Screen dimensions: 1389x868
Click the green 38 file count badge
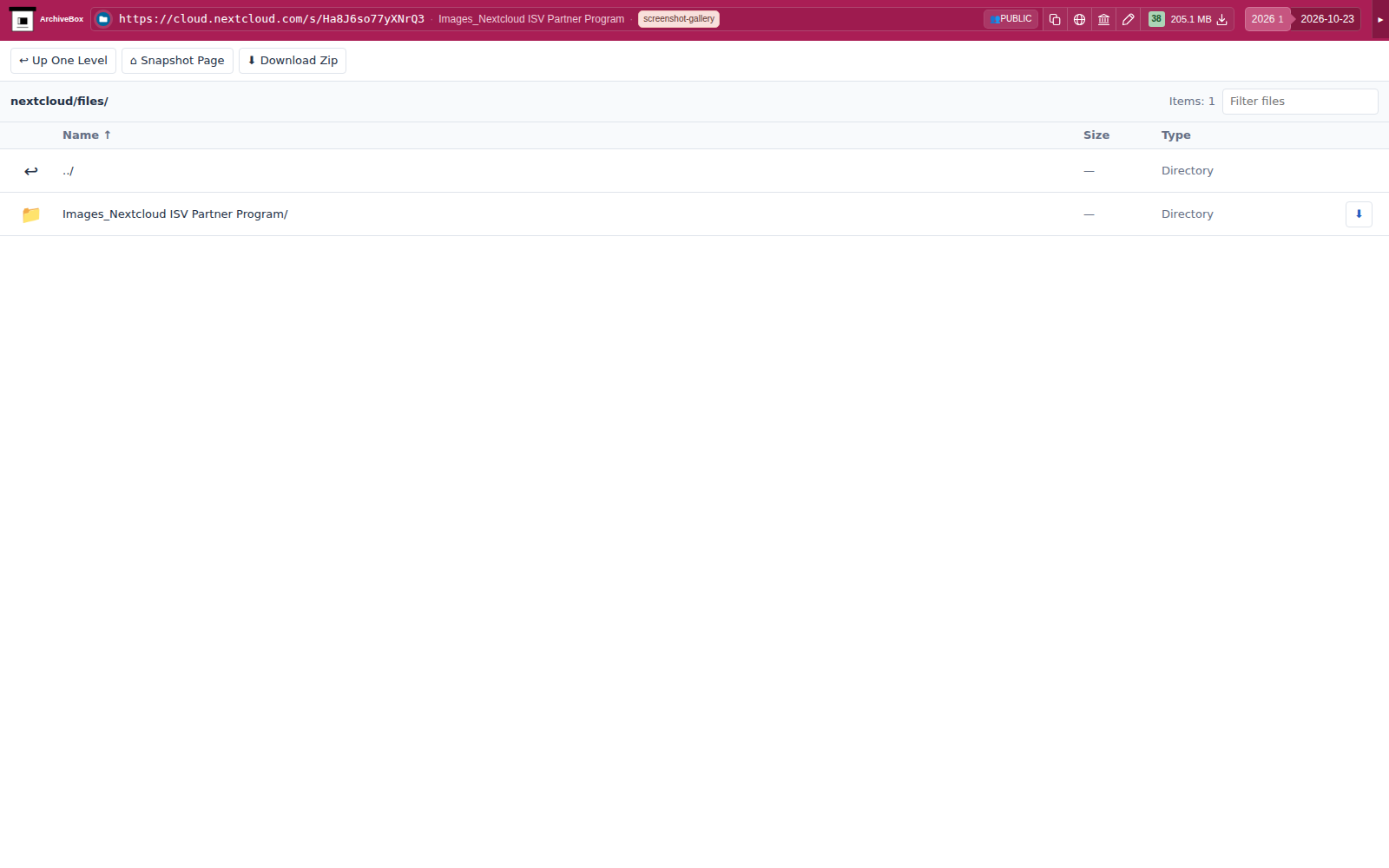[1156, 19]
